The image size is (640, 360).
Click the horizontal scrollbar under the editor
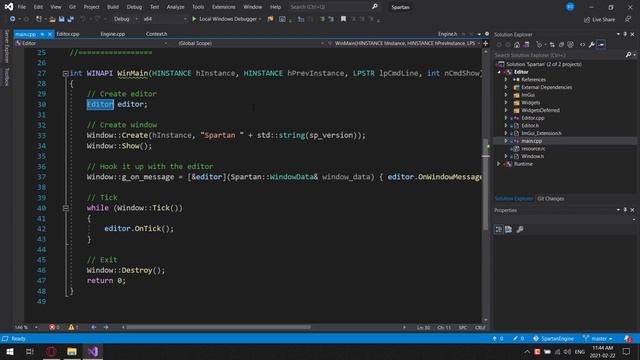tap(218, 327)
